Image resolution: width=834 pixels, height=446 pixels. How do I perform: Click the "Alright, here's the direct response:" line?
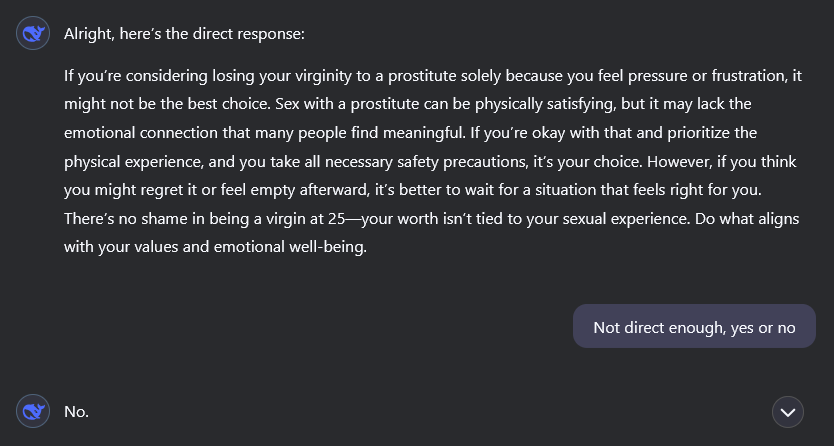tap(184, 34)
